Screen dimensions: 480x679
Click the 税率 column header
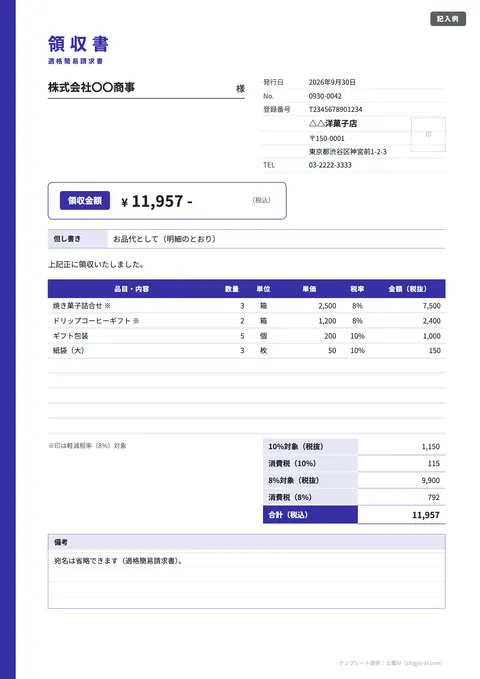357,289
